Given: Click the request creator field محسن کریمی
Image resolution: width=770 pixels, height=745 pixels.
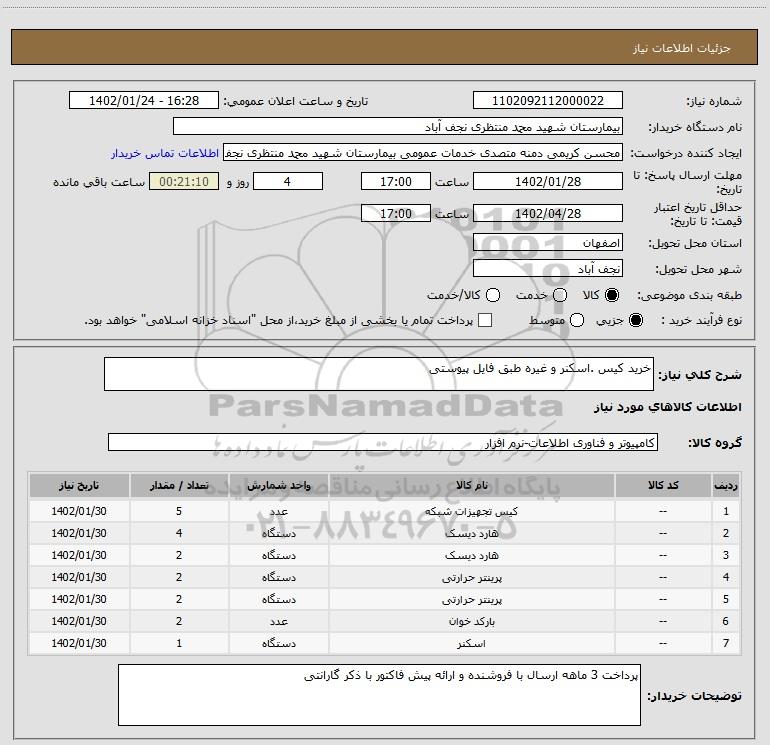Looking at the screenshot, I should 423,153.
